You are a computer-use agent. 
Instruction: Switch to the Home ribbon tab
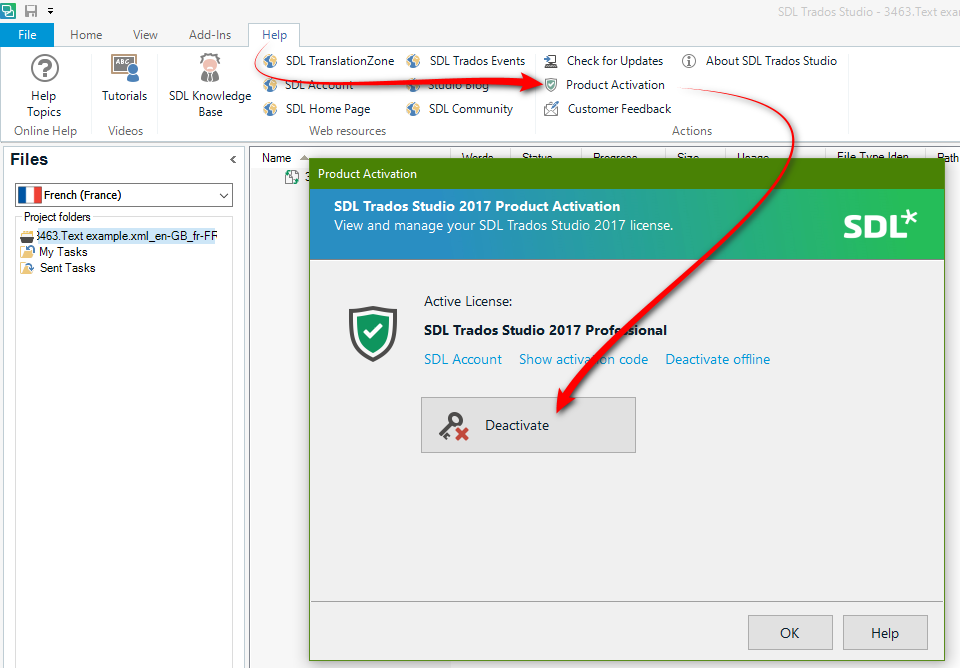[x=86, y=34]
